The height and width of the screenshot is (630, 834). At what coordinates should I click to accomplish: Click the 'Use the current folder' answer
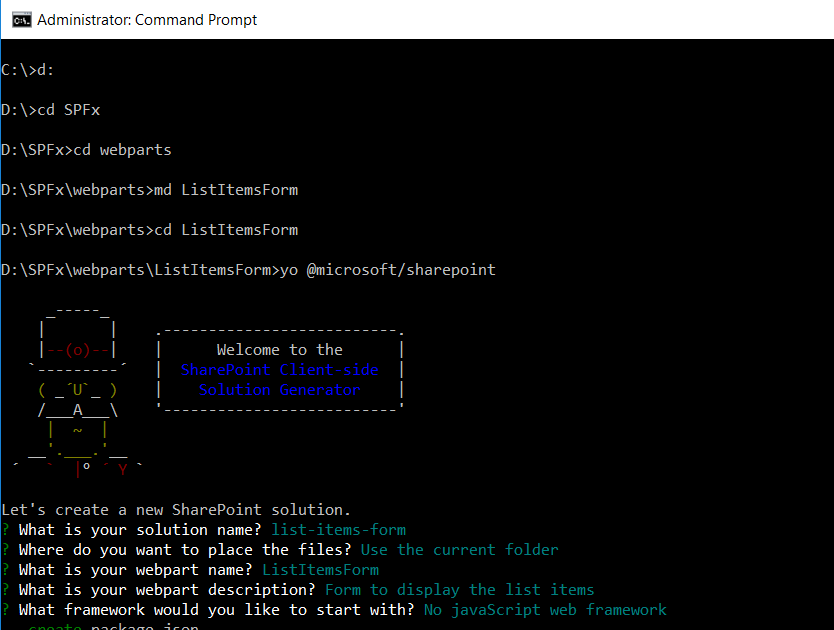click(x=459, y=550)
